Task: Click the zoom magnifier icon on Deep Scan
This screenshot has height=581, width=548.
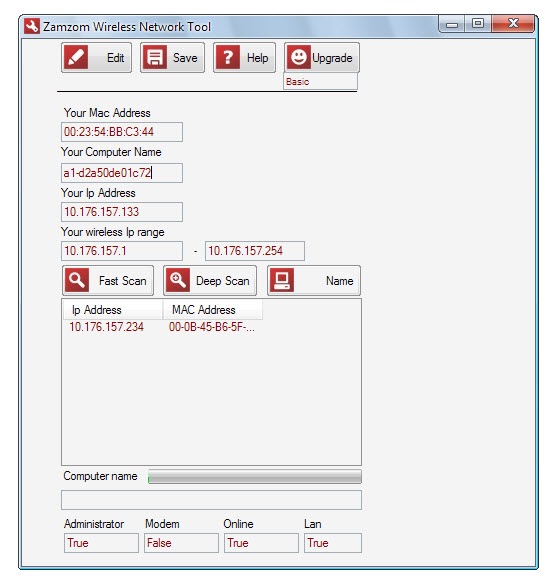Action: (x=178, y=280)
